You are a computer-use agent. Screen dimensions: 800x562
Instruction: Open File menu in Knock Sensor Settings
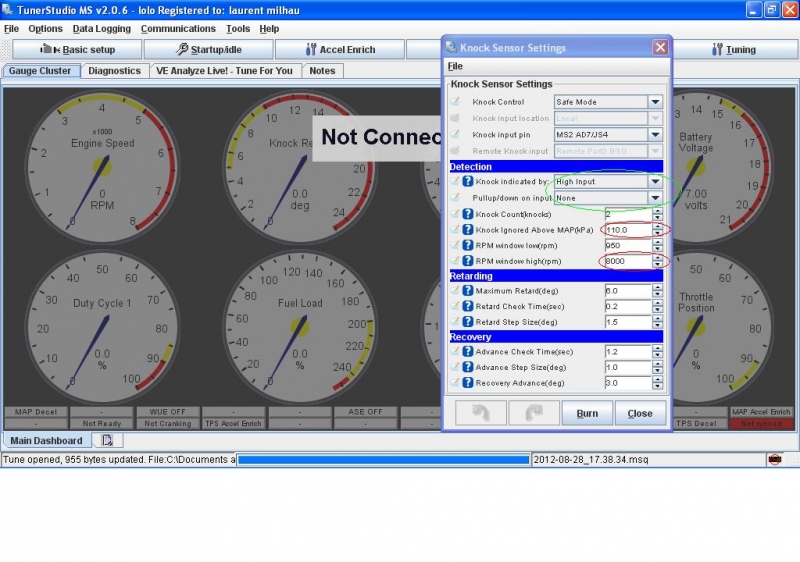455,66
